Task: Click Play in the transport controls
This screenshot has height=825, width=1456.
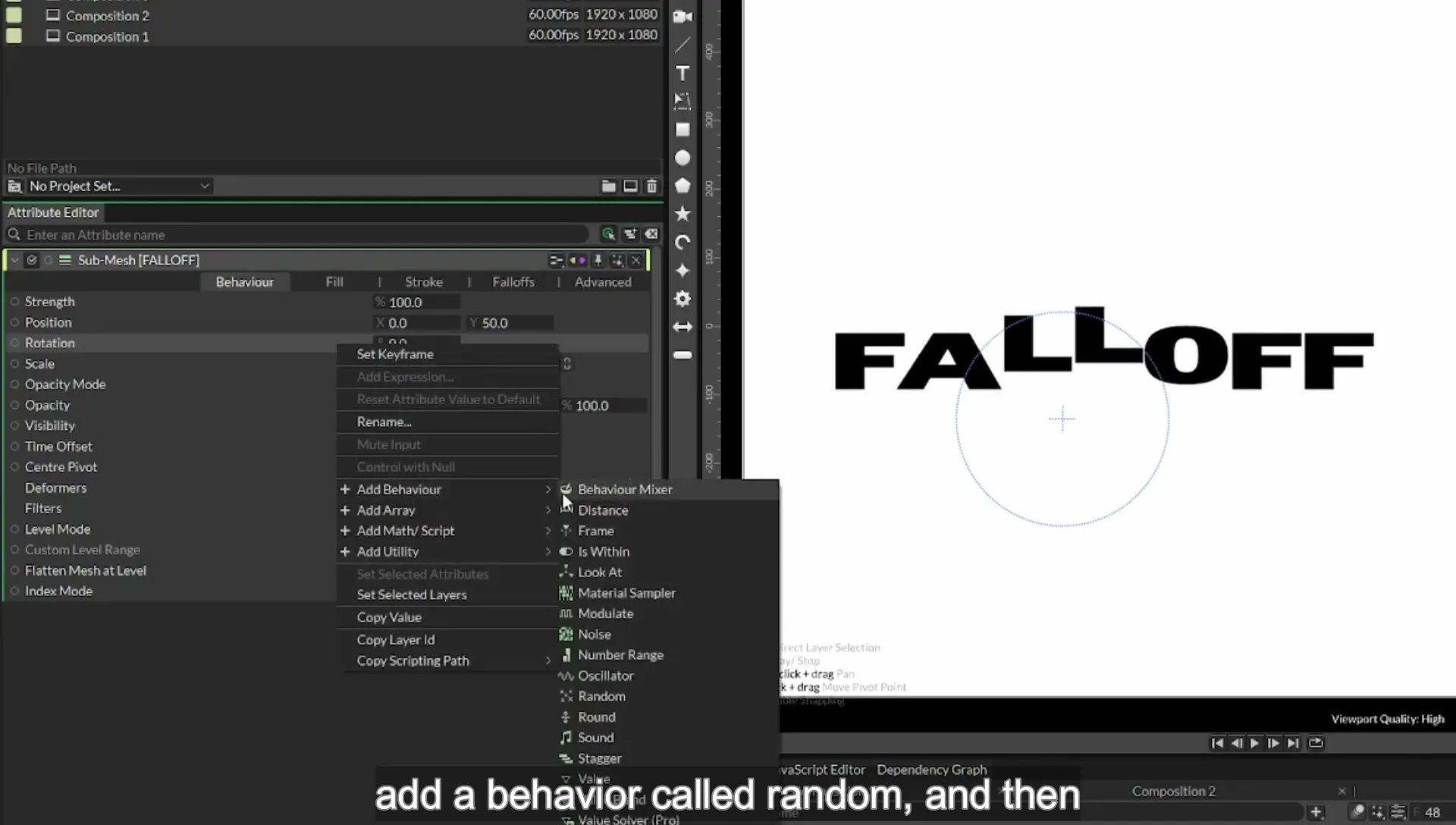Action: pyautogui.click(x=1254, y=743)
